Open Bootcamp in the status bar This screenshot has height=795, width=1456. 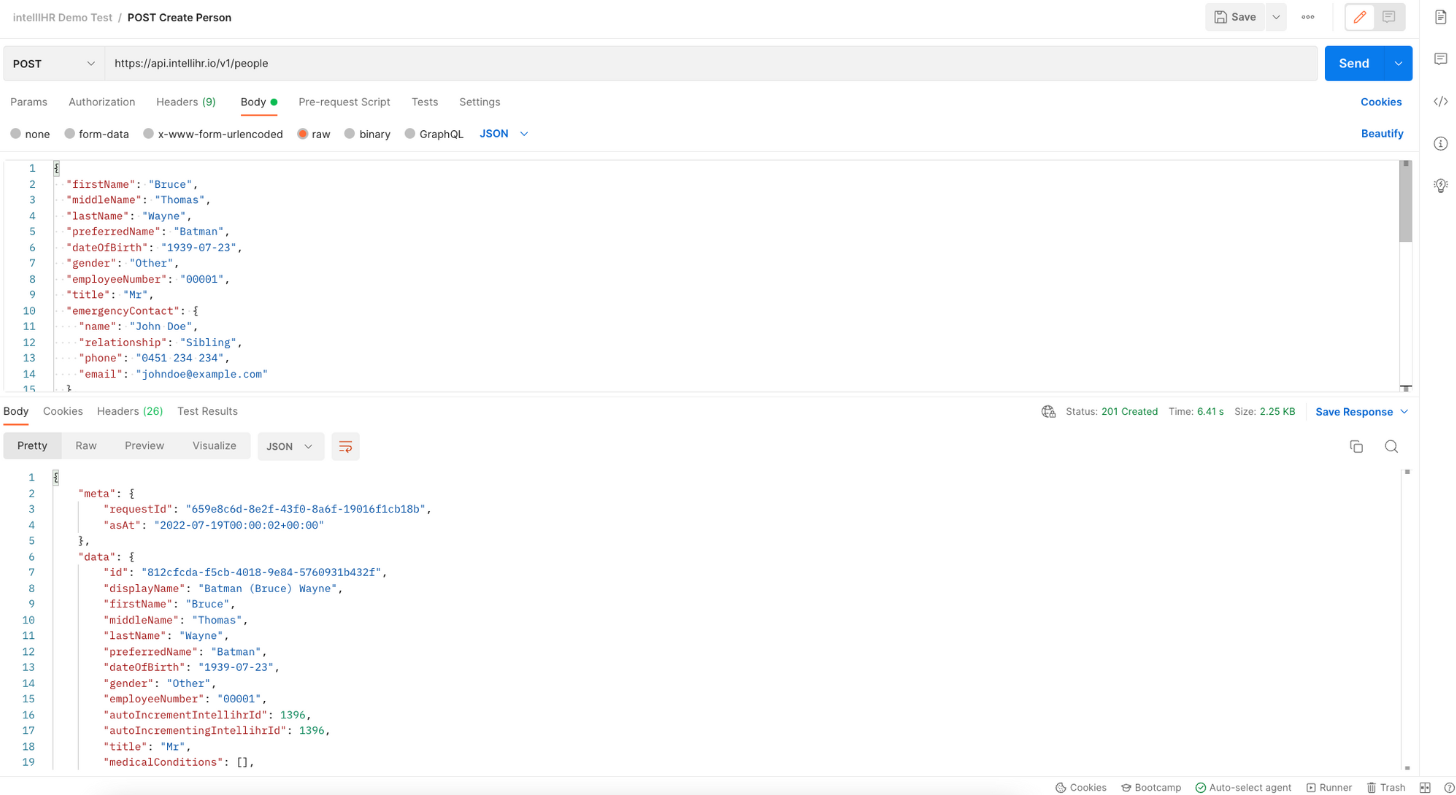click(x=1151, y=788)
